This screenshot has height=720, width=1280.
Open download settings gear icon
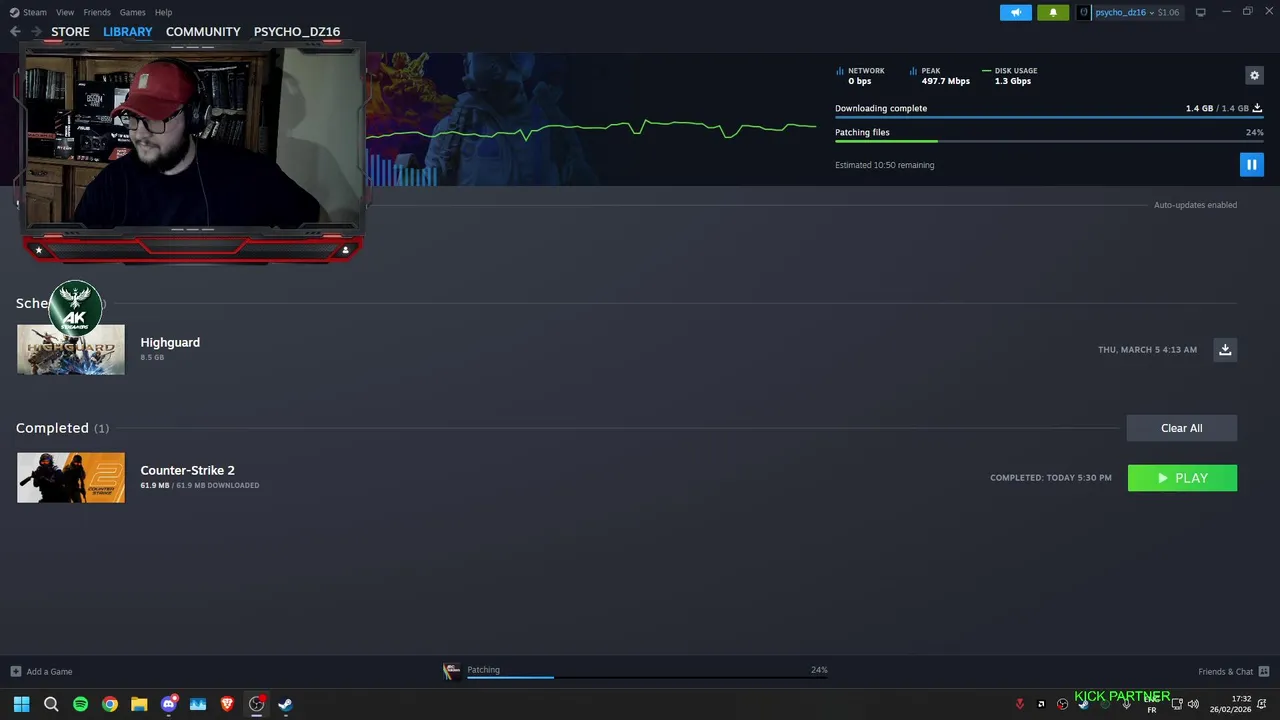pos(1254,75)
